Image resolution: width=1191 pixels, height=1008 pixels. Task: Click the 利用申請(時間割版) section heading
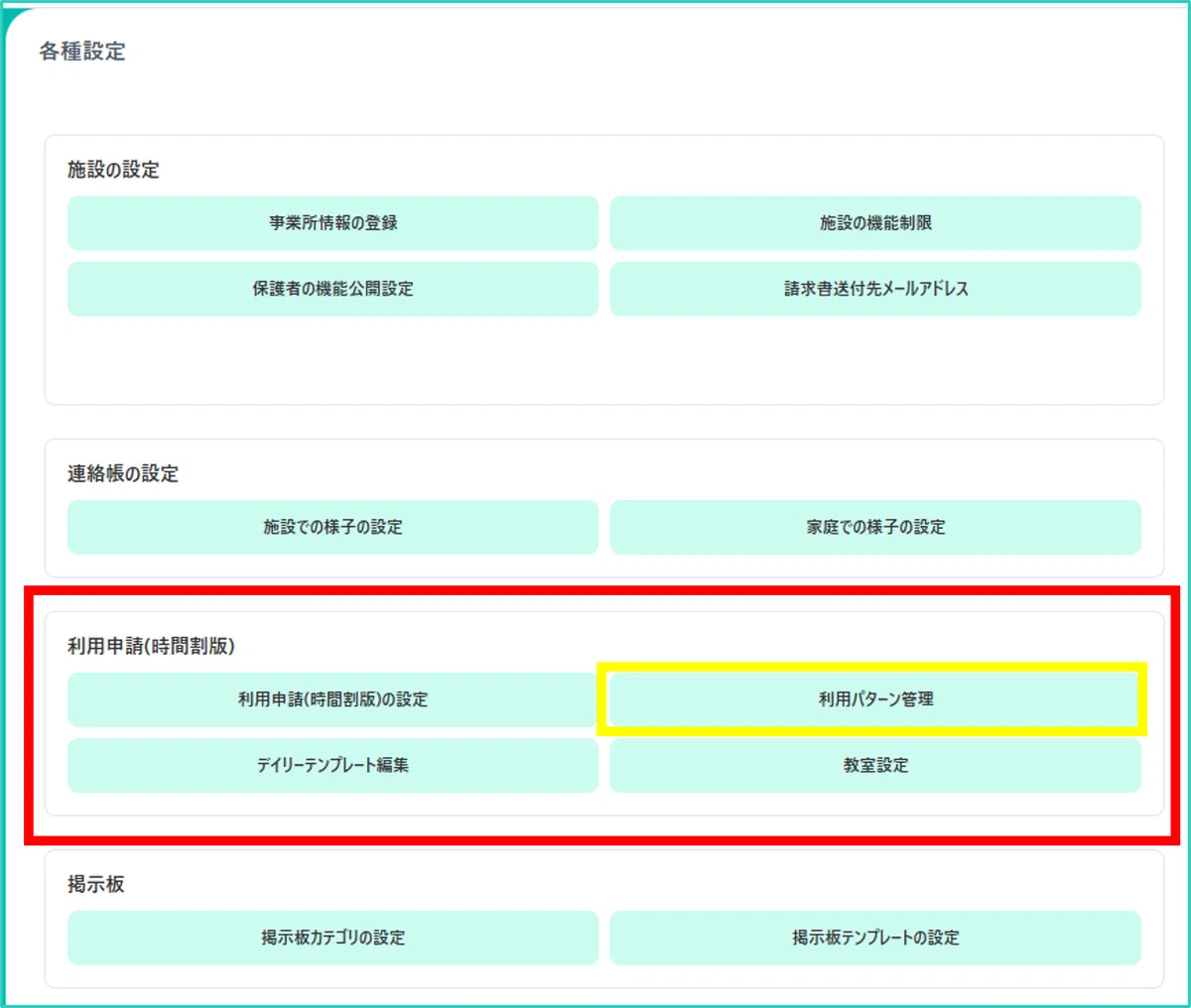pos(151,646)
